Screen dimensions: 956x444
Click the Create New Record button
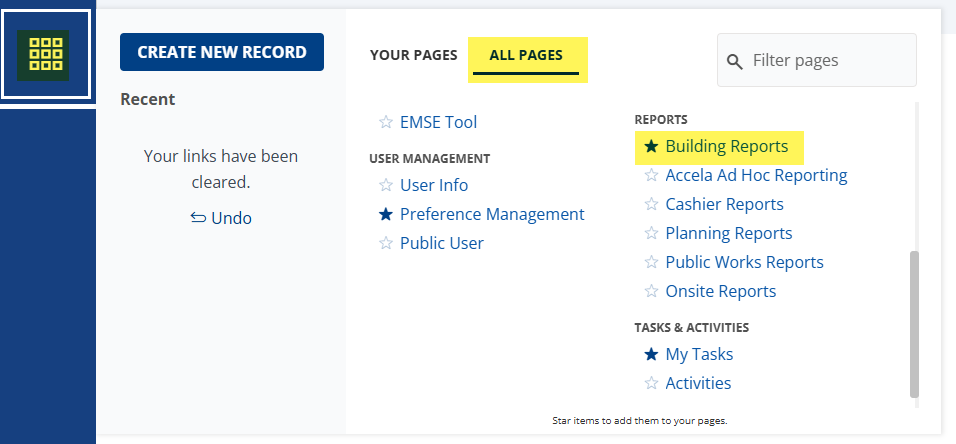tap(222, 52)
